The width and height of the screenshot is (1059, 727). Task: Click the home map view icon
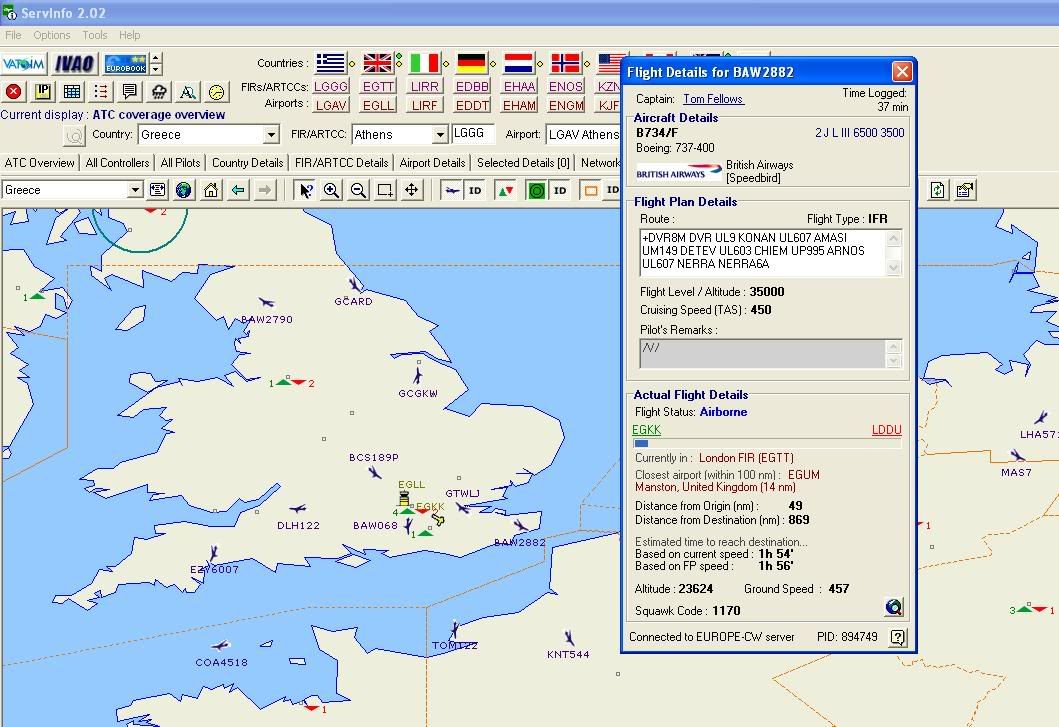point(211,190)
